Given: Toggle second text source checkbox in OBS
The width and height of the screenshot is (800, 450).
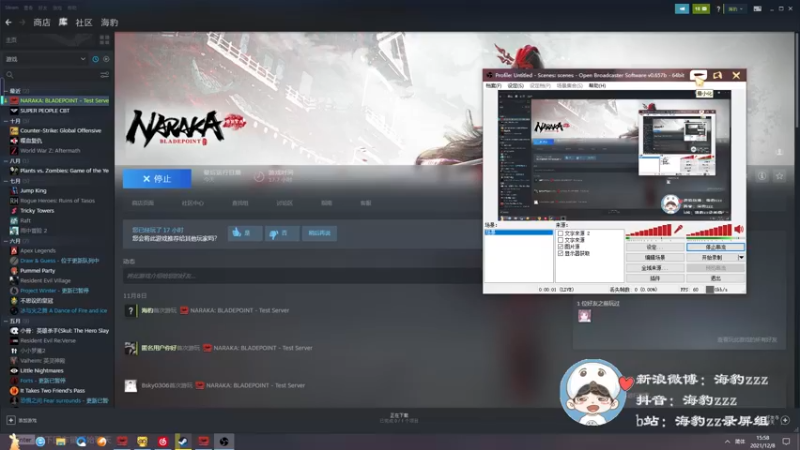Looking at the screenshot, I should 560,240.
